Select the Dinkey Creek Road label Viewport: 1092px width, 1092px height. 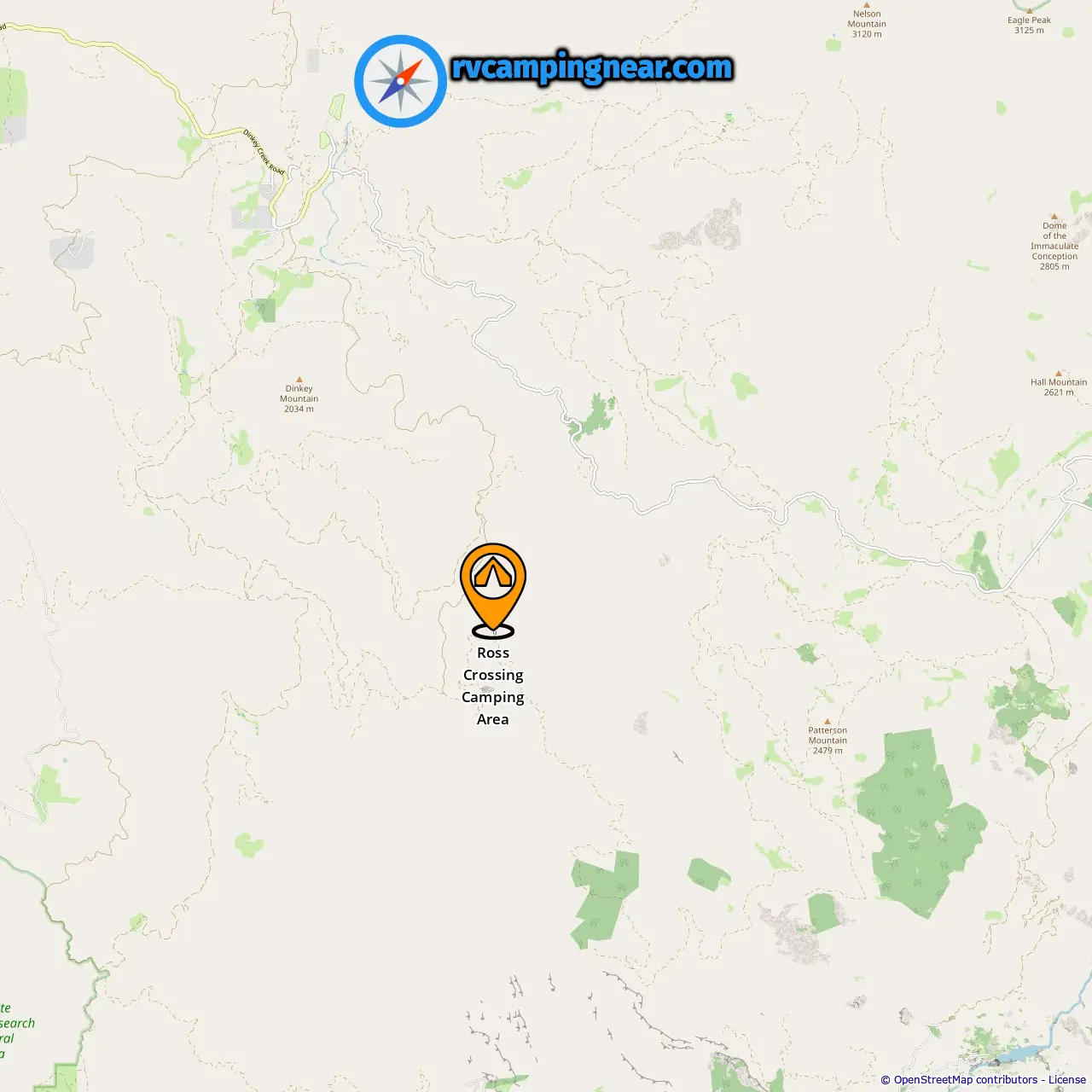click(264, 152)
